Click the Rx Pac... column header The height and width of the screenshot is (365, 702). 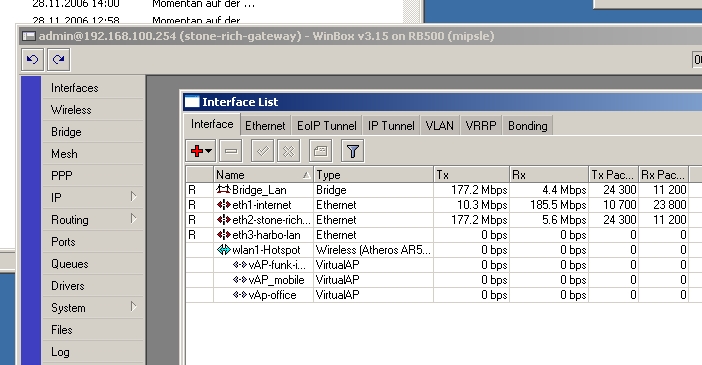click(663, 175)
